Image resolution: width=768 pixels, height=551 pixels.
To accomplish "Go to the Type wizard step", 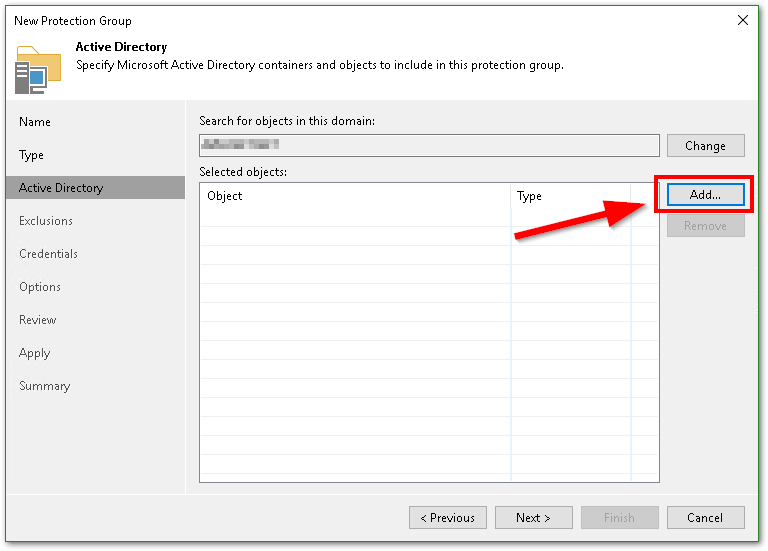I will tap(32, 155).
